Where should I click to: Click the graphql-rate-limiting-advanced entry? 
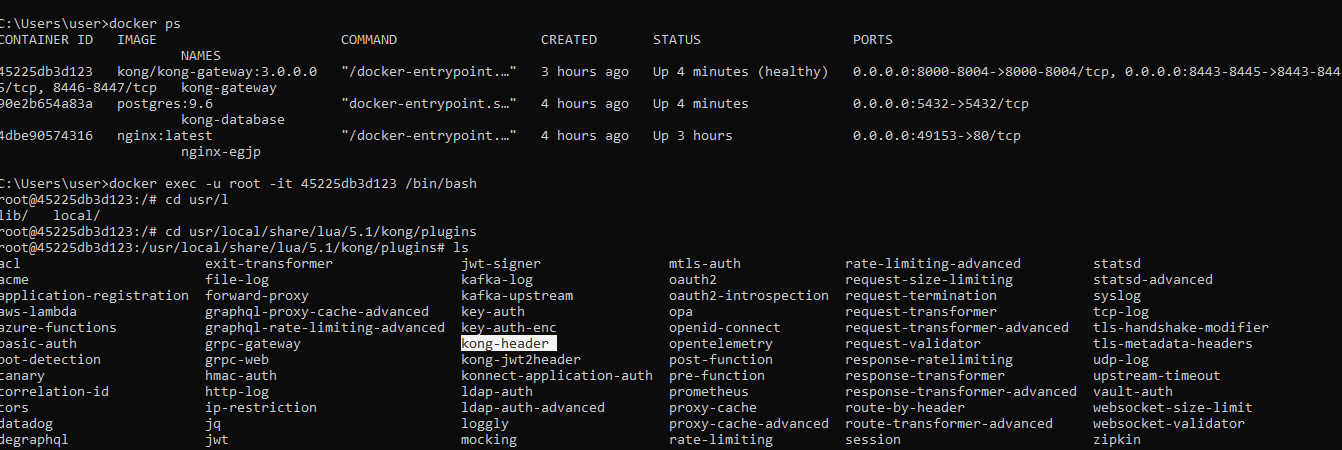[325, 328]
